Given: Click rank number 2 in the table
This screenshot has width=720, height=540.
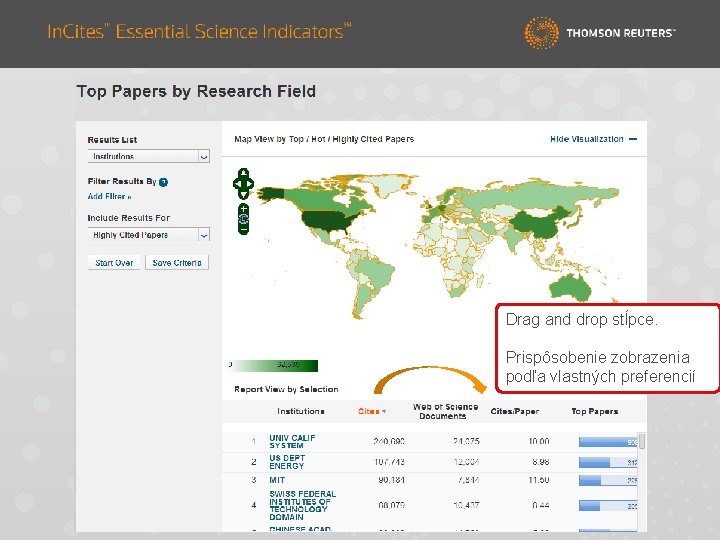Looking at the screenshot, I should pos(253,462).
